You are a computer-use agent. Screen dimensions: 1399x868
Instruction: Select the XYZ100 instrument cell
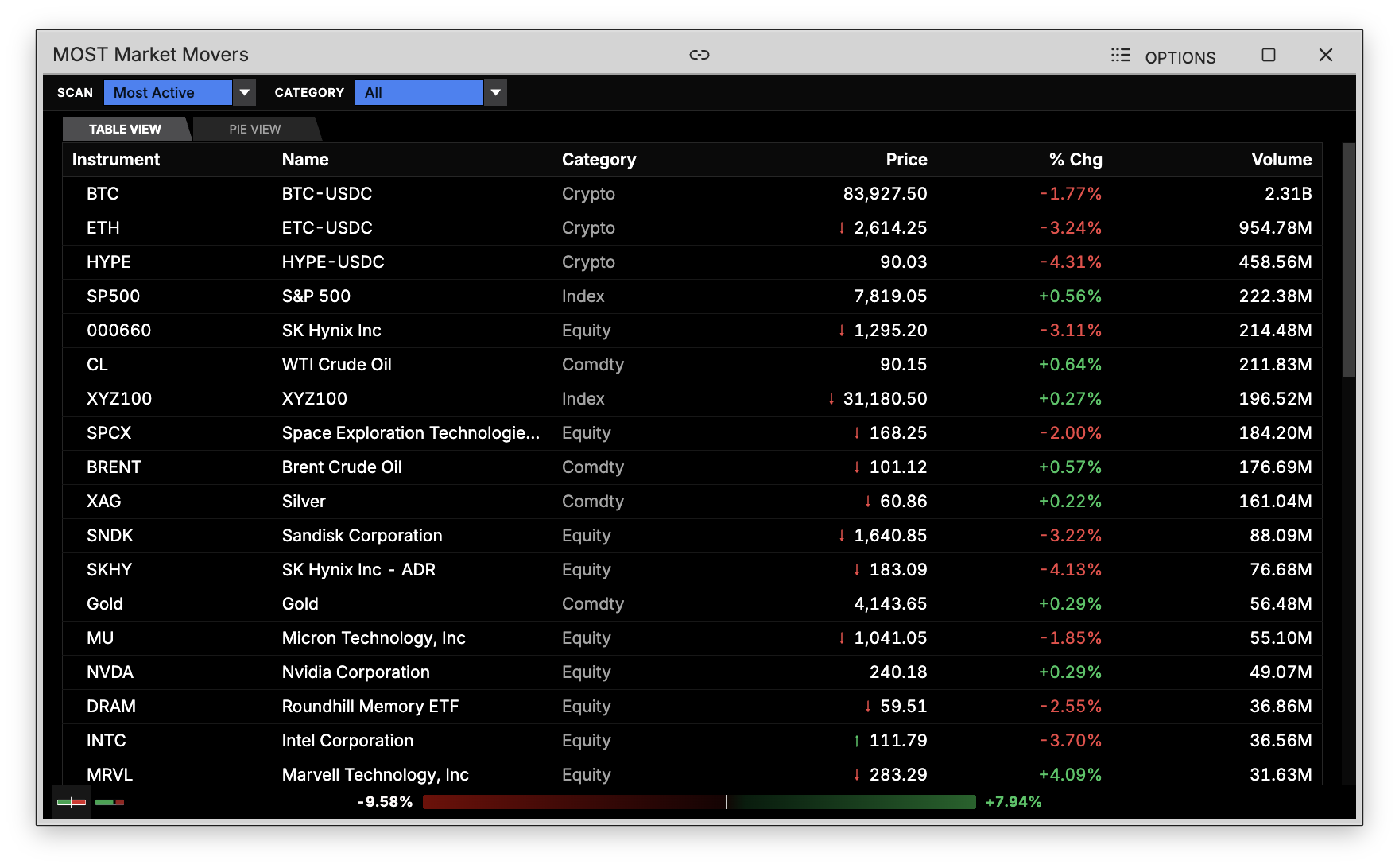coord(119,399)
